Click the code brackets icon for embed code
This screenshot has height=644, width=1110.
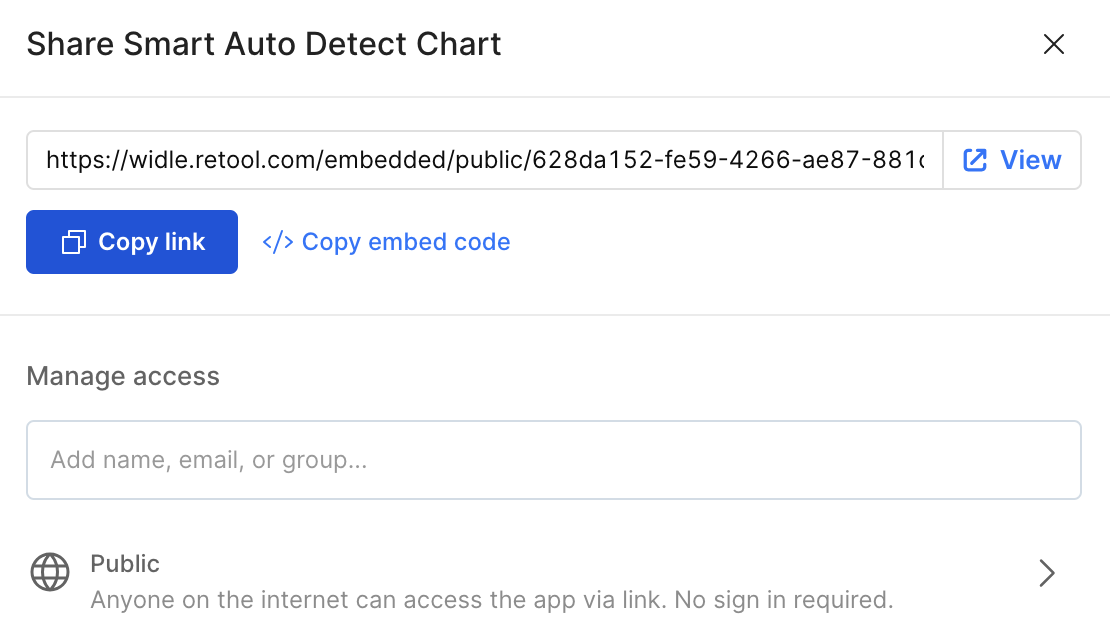pyautogui.click(x=277, y=242)
